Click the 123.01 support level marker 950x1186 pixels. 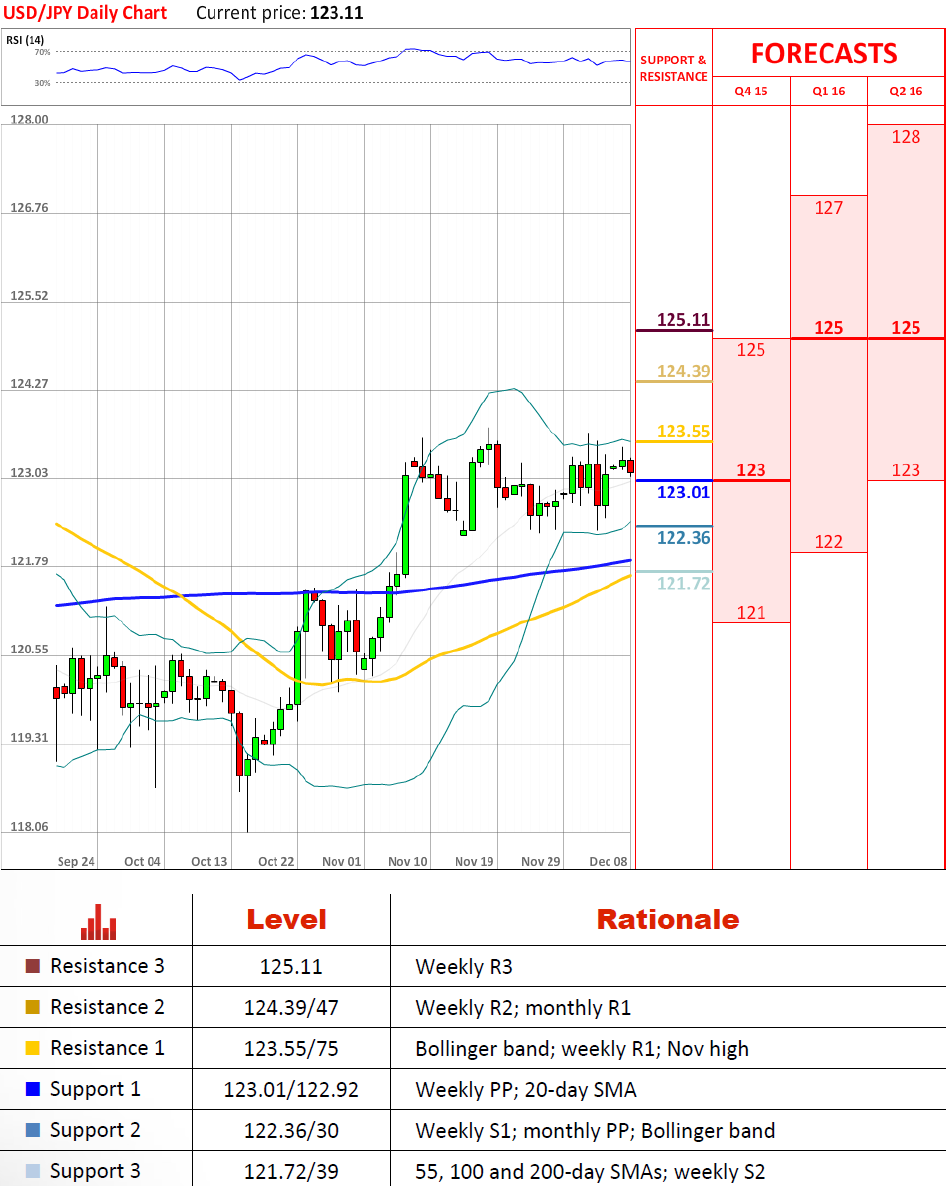pos(683,492)
